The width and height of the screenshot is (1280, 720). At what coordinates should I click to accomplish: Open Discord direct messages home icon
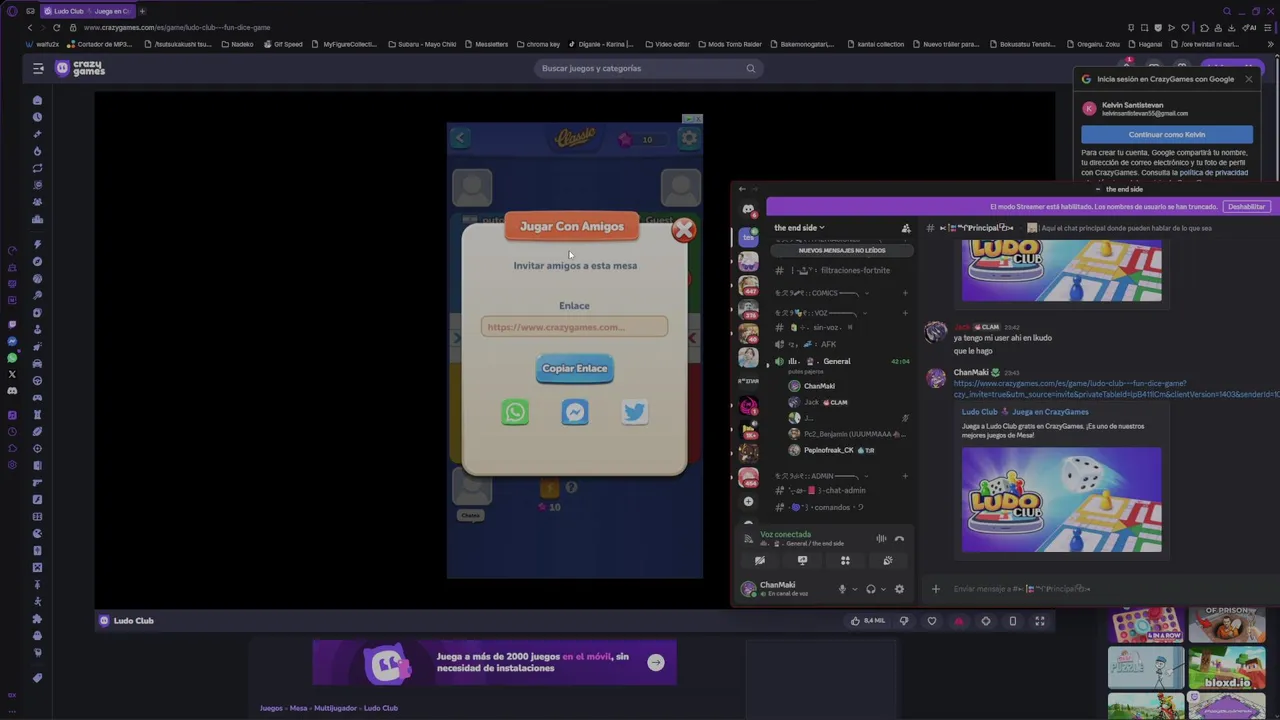[x=748, y=209]
